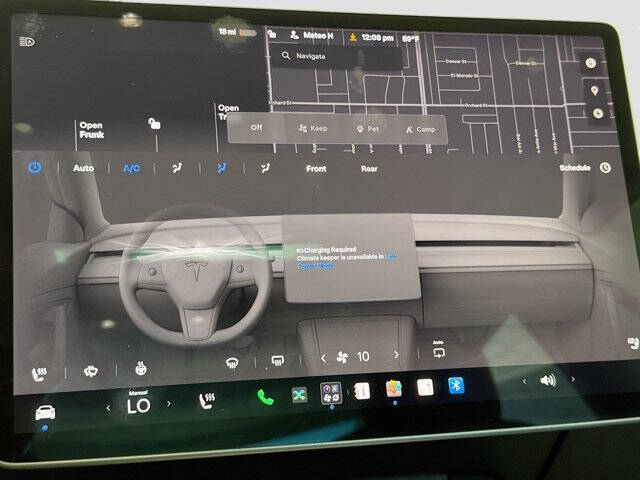640x480 pixels.
Task: Open the notebook-style app icon
Action: click(362, 391)
